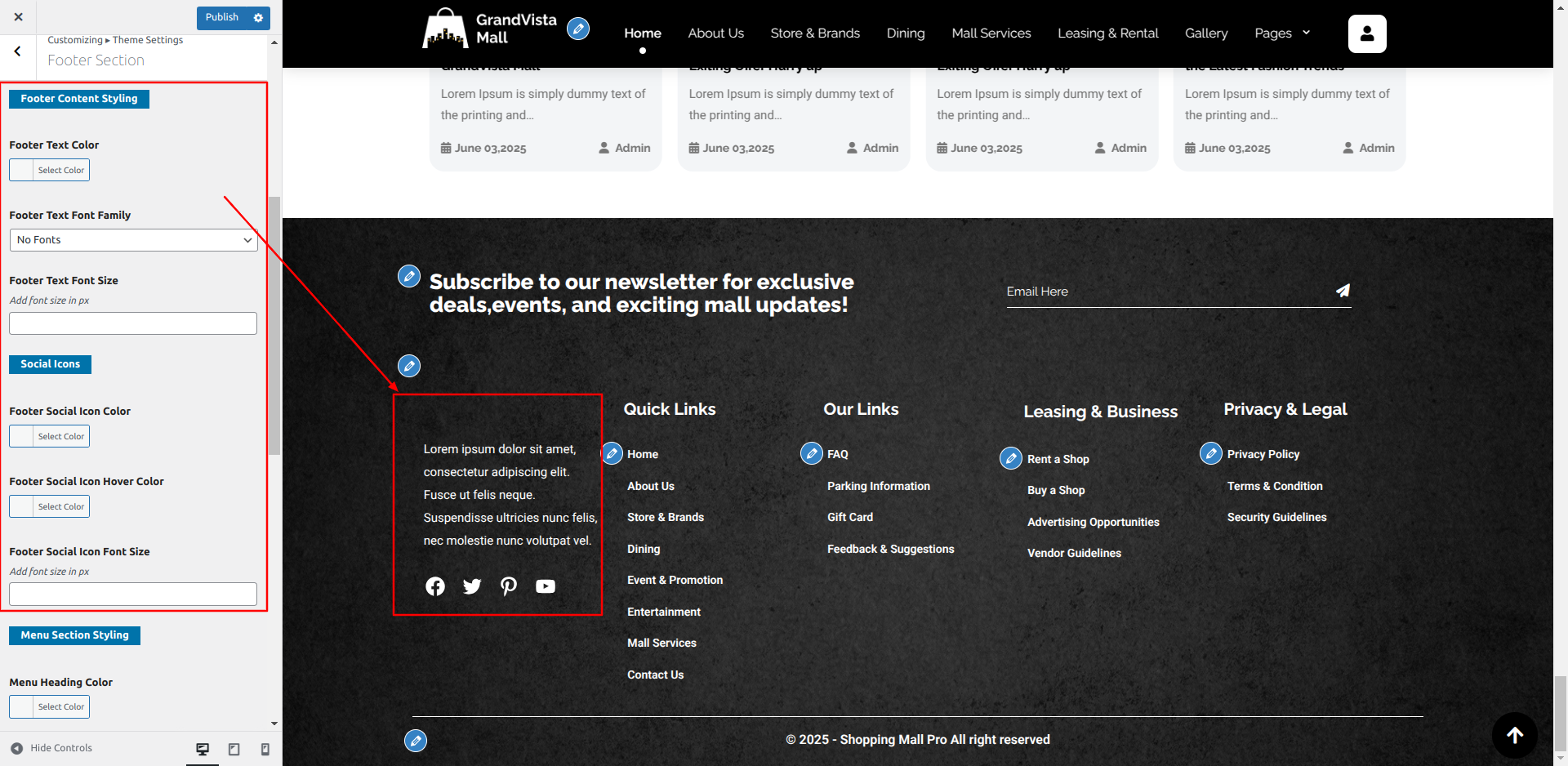Open the YouTube social icon
This screenshot has width=1568, height=766.
(546, 586)
